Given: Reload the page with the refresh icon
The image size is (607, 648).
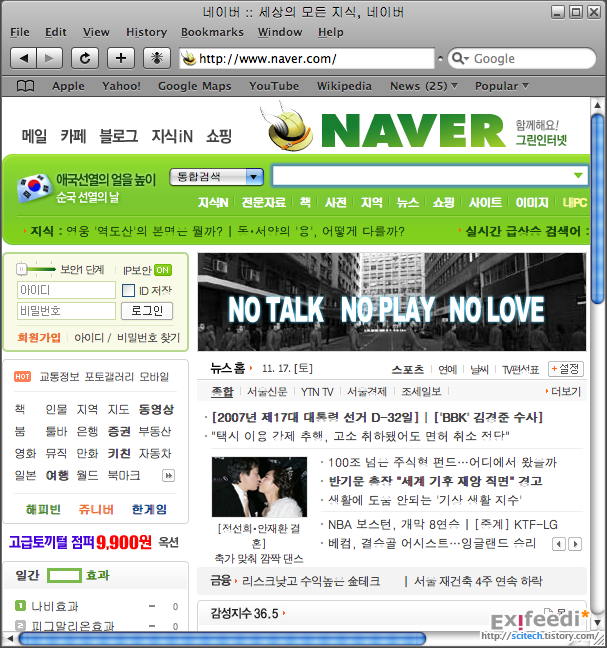Looking at the screenshot, I should [85, 58].
